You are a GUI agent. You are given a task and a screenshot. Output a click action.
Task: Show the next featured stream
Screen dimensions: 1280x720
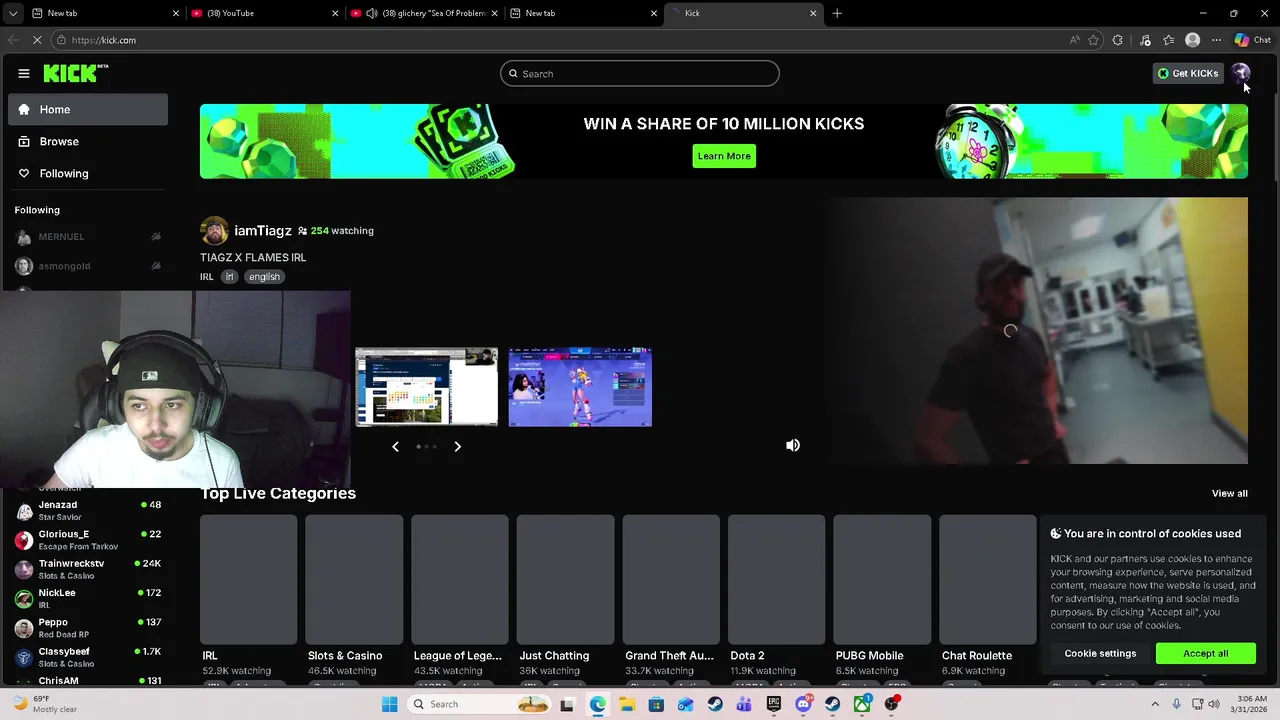tap(458, 446)
